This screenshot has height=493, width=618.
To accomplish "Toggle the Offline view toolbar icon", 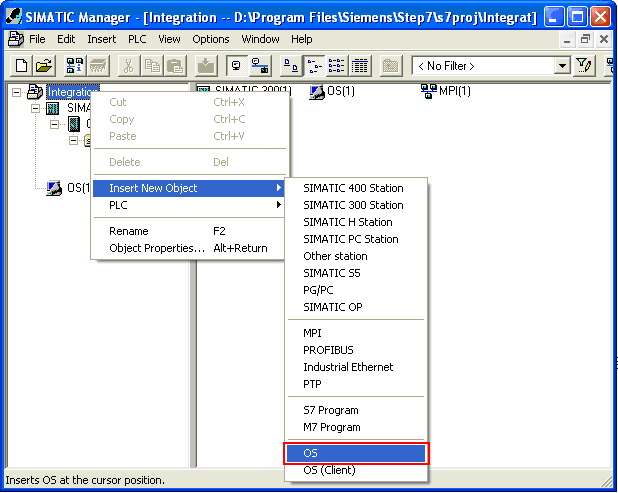I will [236, 65].
